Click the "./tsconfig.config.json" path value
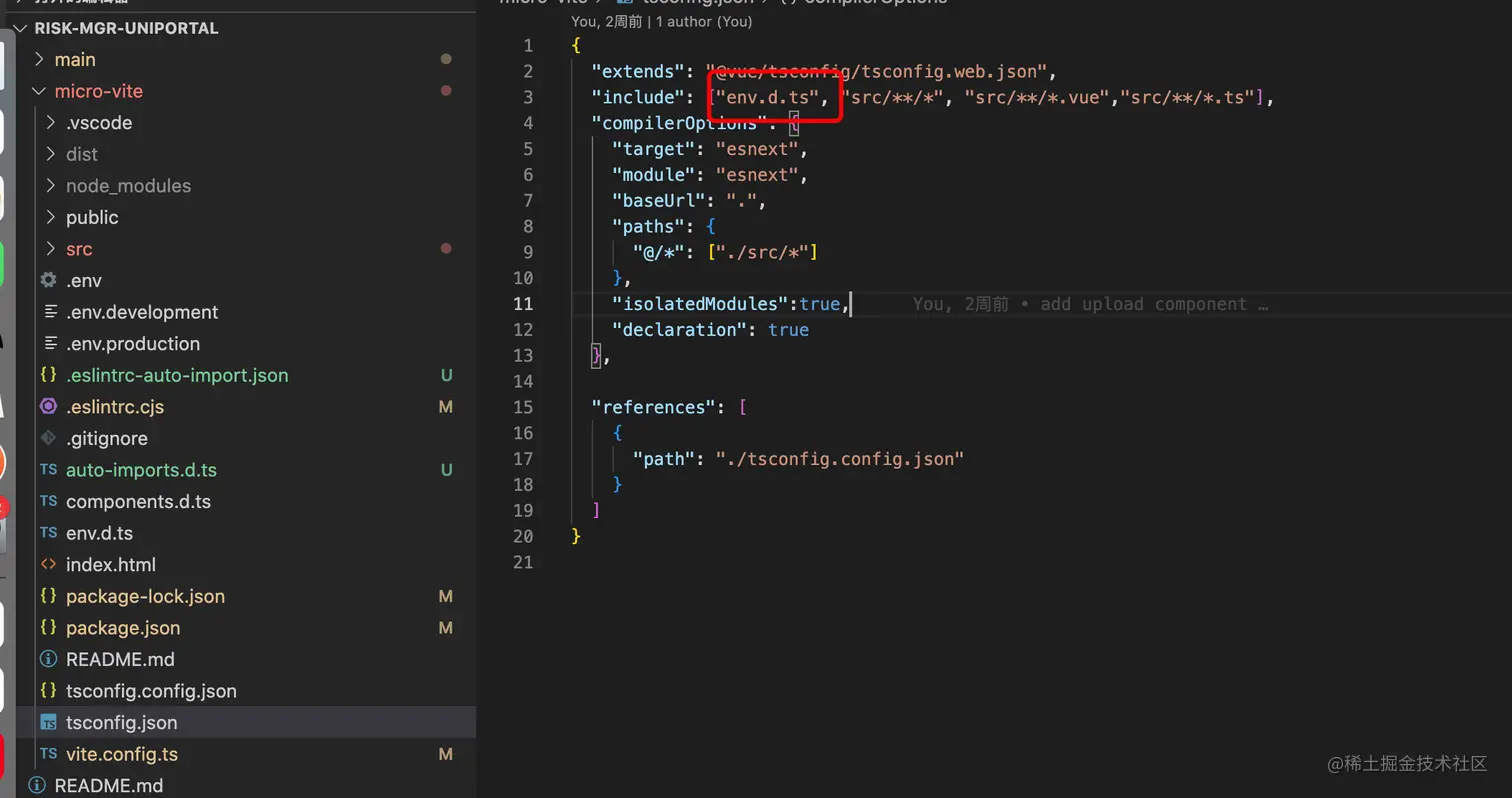Image resolution: width=1512 pixels, height=798 pixels. click(x=839, y=459)
